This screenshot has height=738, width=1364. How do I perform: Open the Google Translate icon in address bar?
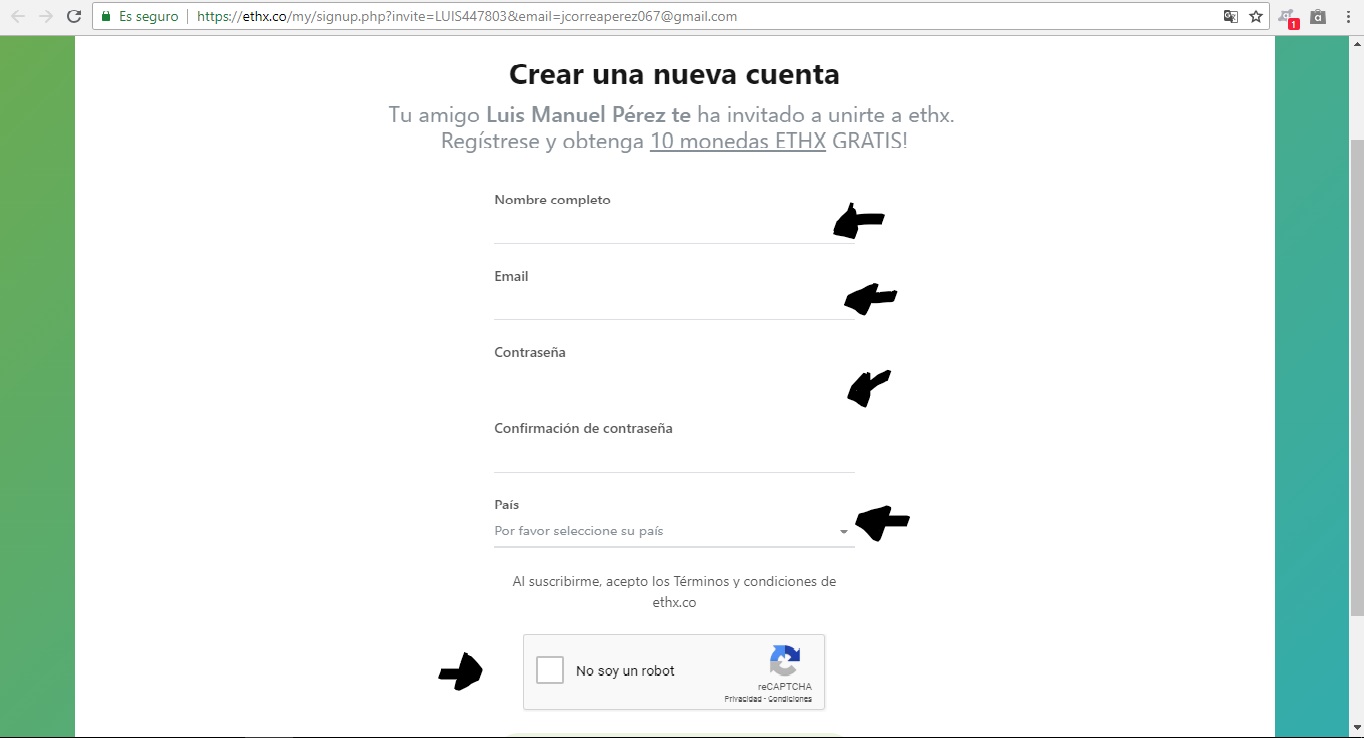[1231, 17]
